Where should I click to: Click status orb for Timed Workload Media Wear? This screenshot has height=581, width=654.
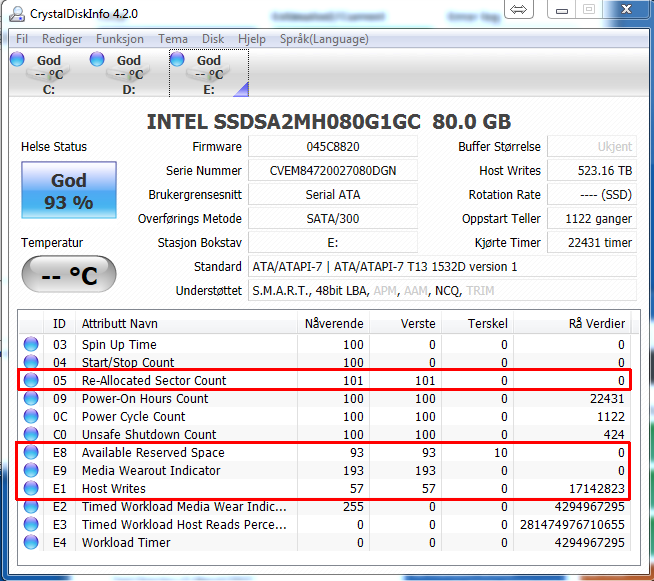tap(31, 506)
